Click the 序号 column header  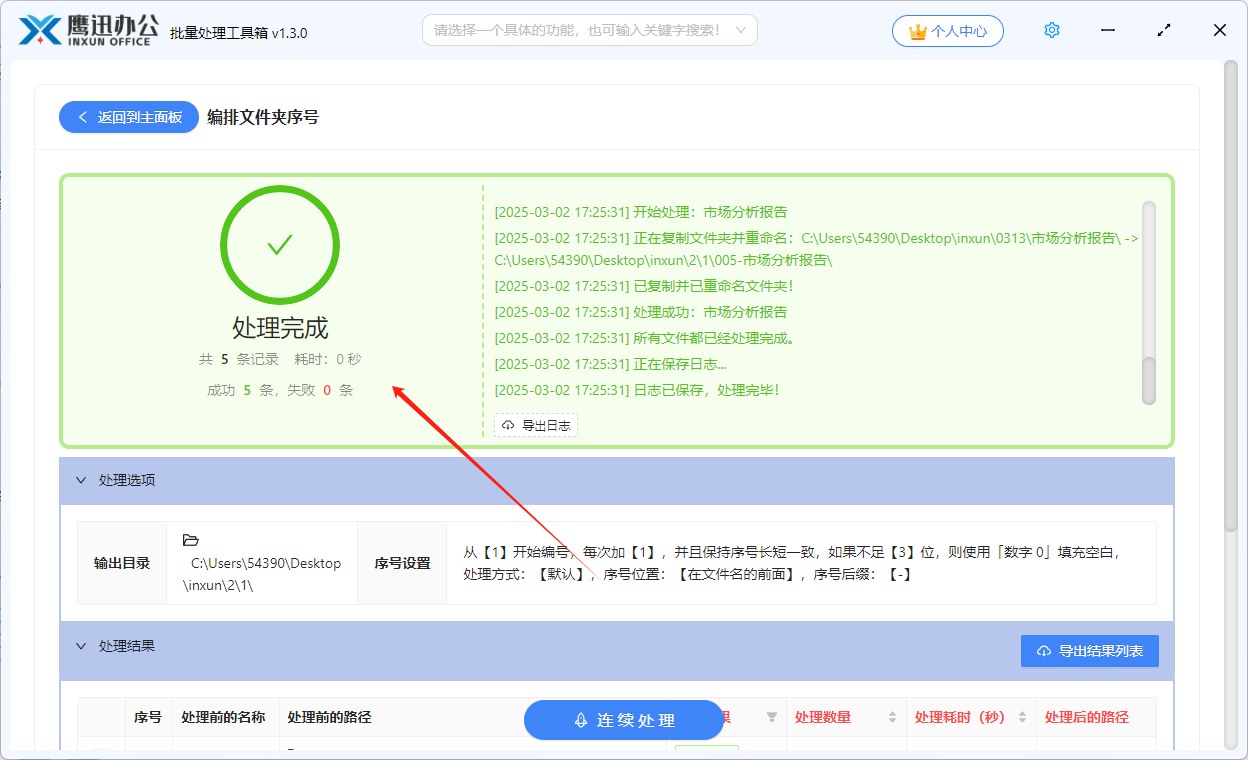(x=148, y=717)
